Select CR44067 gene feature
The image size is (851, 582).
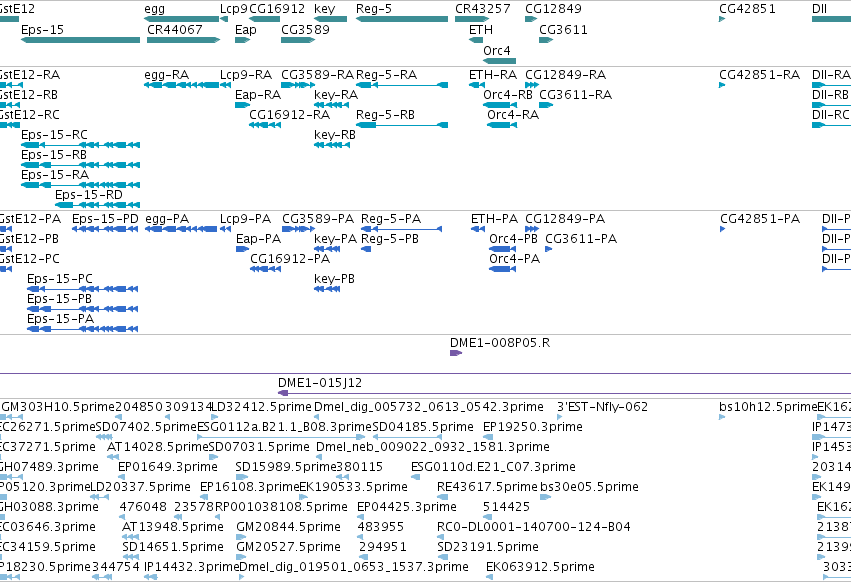(x=183, y=40)
